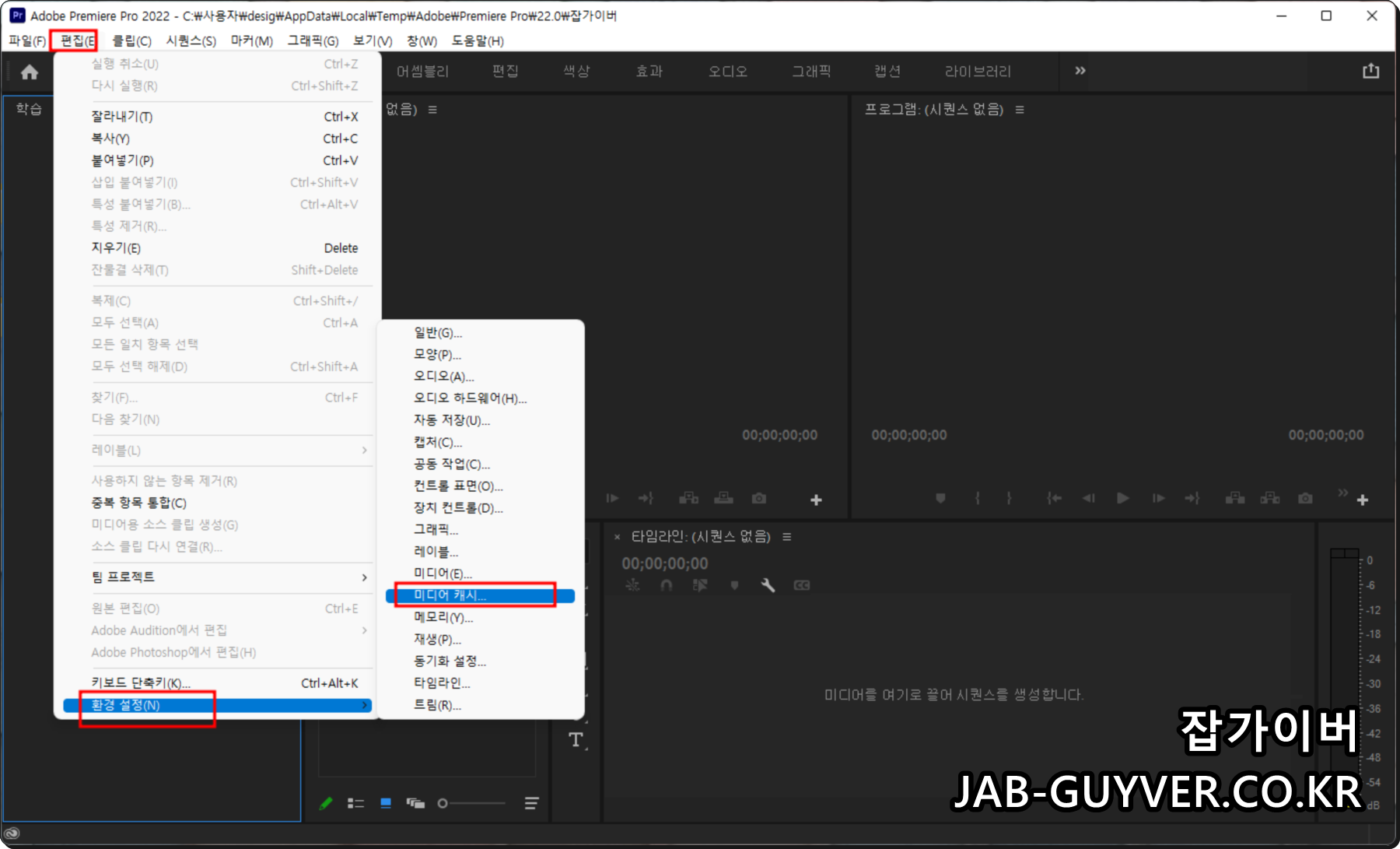
Task: Open Project panel sort icons menu
Action: (531, 803)
